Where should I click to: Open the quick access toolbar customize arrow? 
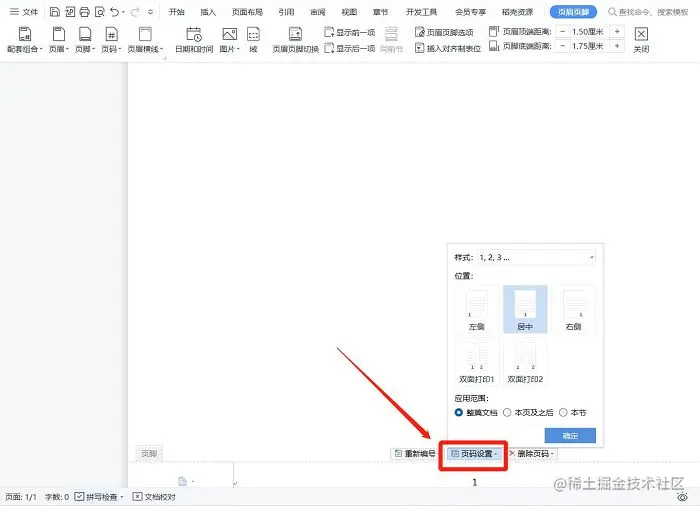click(150, 12)
